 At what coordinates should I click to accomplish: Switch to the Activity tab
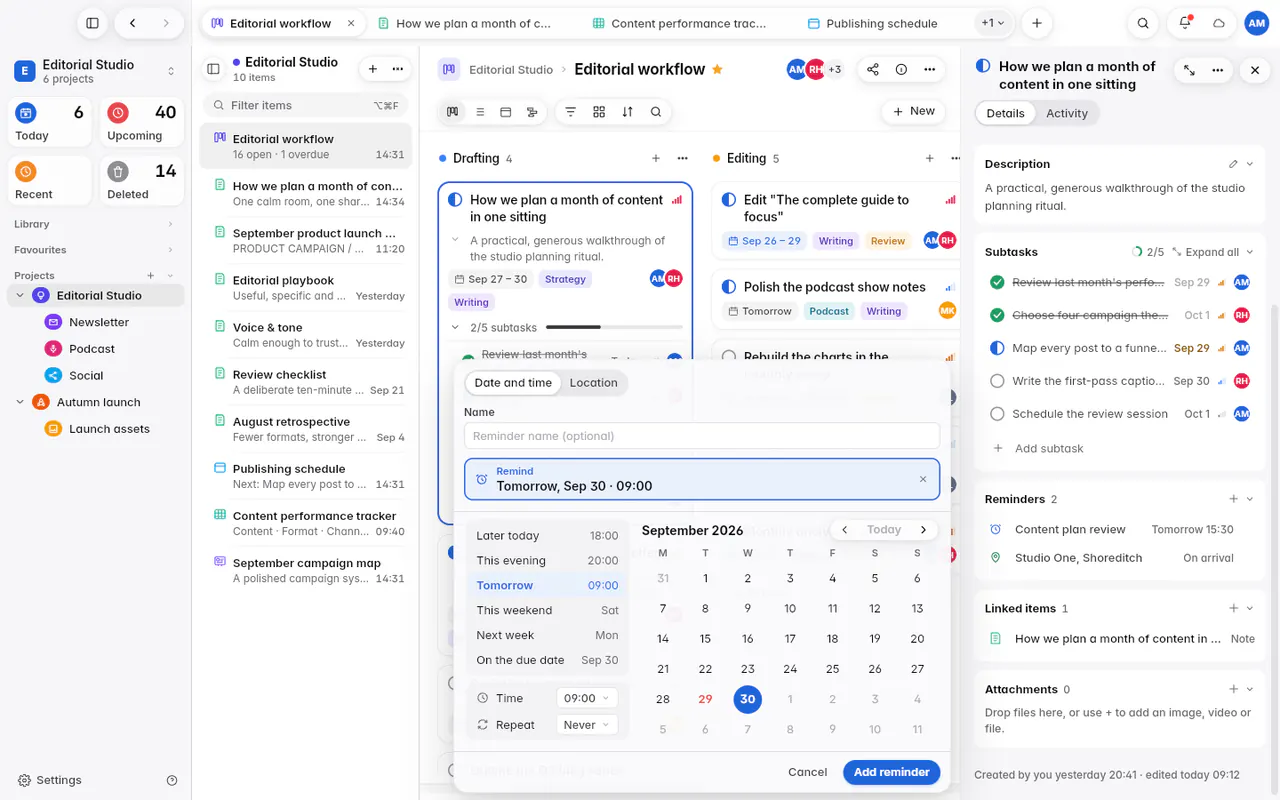(1067, 113)
